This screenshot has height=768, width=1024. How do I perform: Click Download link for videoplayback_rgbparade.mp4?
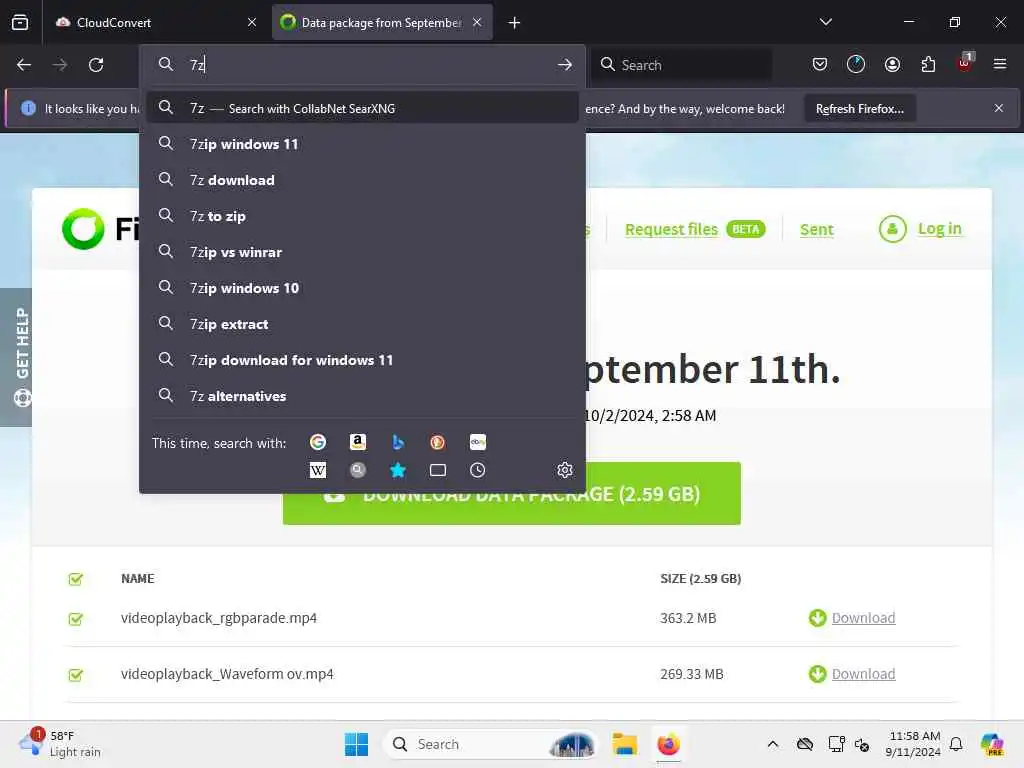click(863, 618)
